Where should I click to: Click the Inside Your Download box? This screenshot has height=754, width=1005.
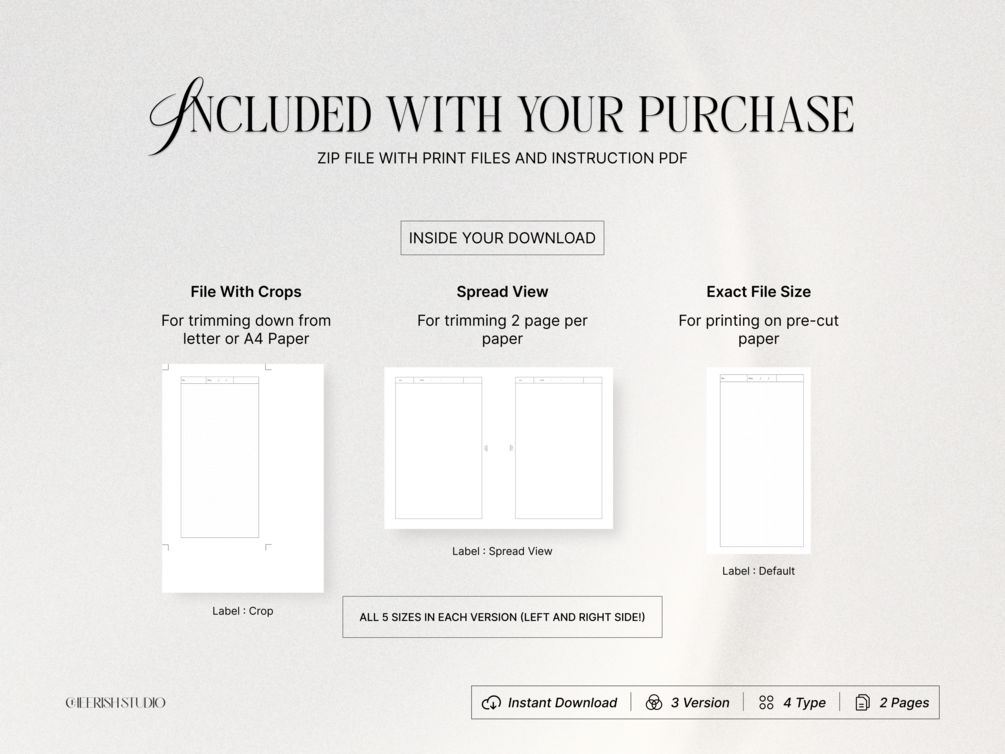502,238
